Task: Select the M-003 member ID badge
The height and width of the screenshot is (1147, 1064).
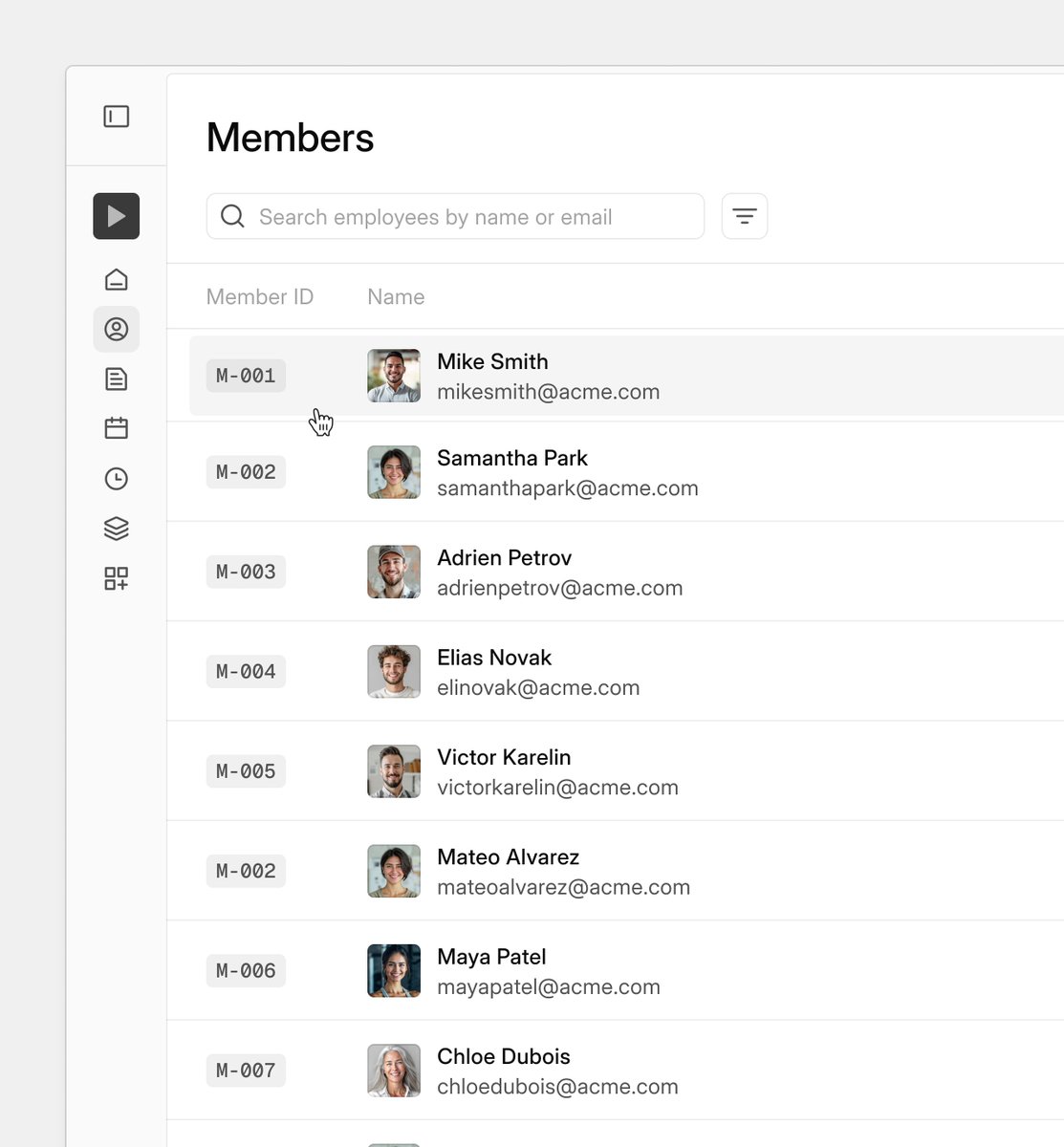Action: (x=246, y=572)
